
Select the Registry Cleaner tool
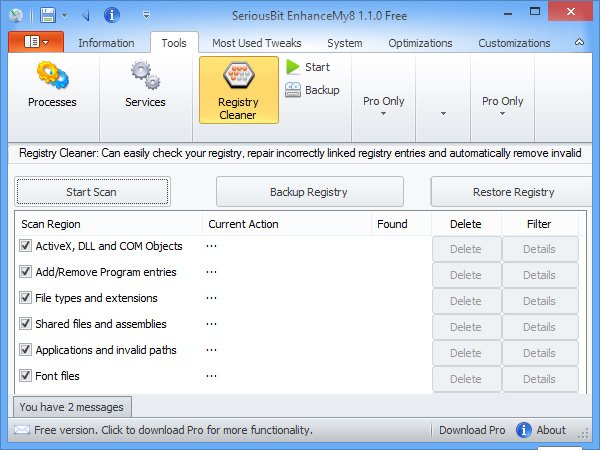coord(239,90)
